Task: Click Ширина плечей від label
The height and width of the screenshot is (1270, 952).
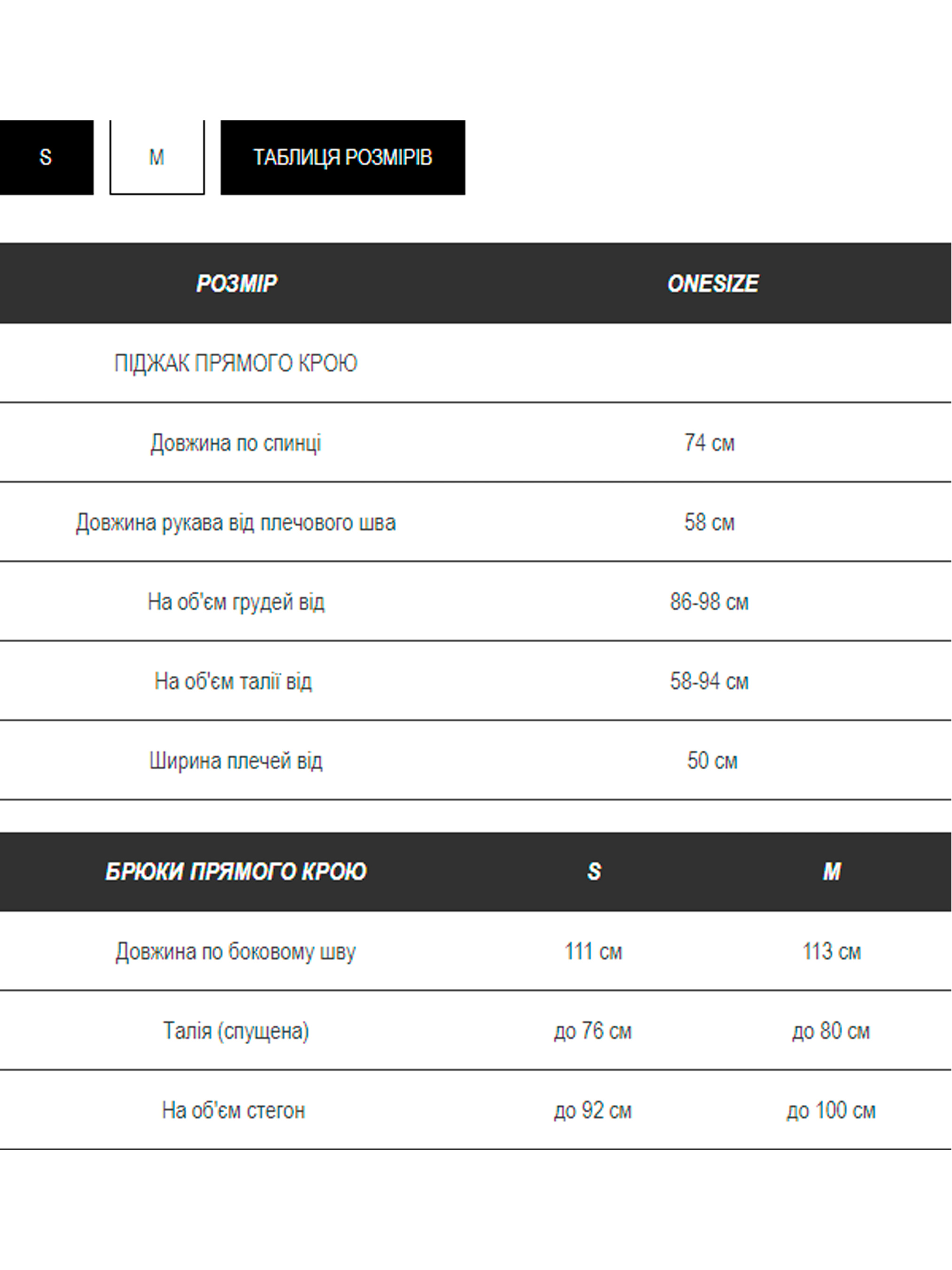Action: coord(236,761)
